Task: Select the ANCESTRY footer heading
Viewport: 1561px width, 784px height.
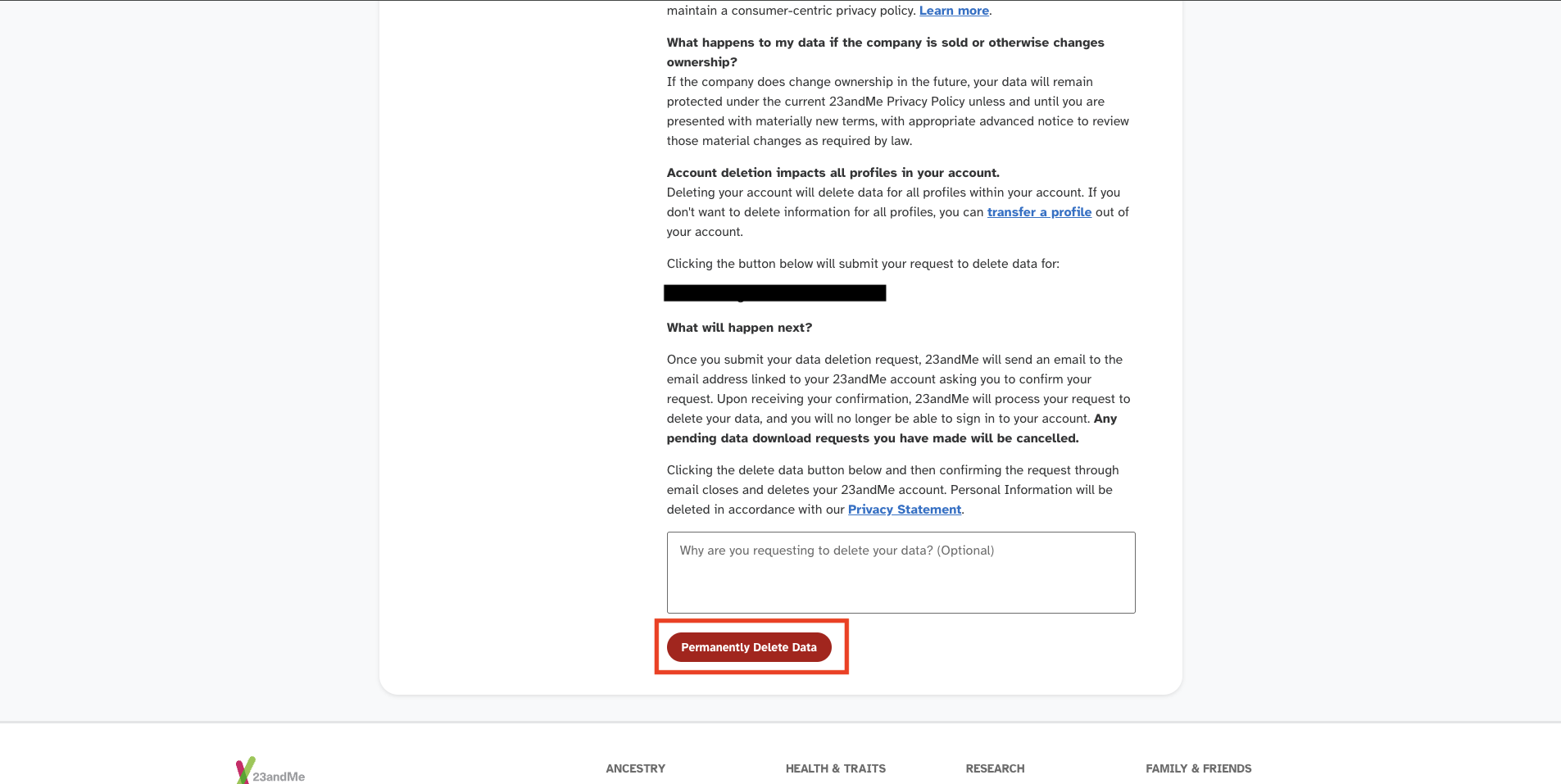Action: 636,768
